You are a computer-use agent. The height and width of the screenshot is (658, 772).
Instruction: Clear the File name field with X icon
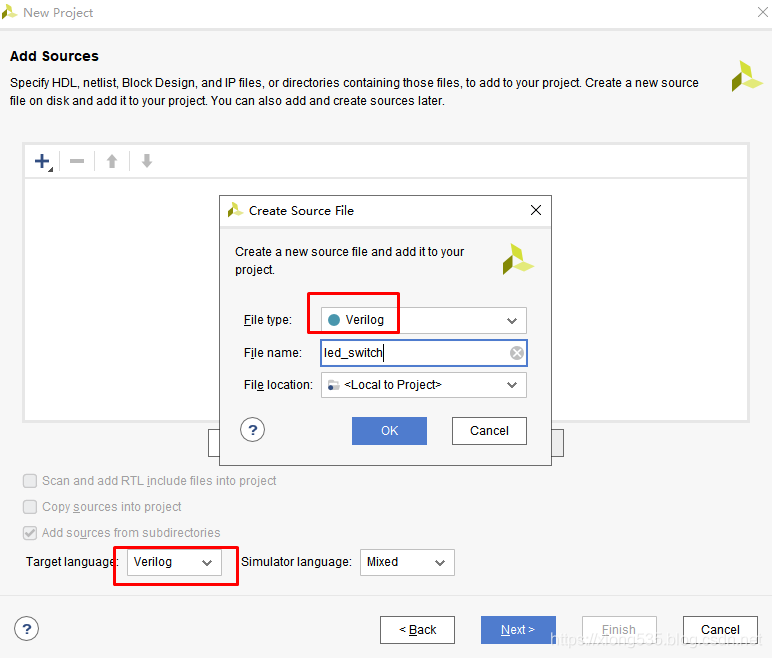(516, 353)
